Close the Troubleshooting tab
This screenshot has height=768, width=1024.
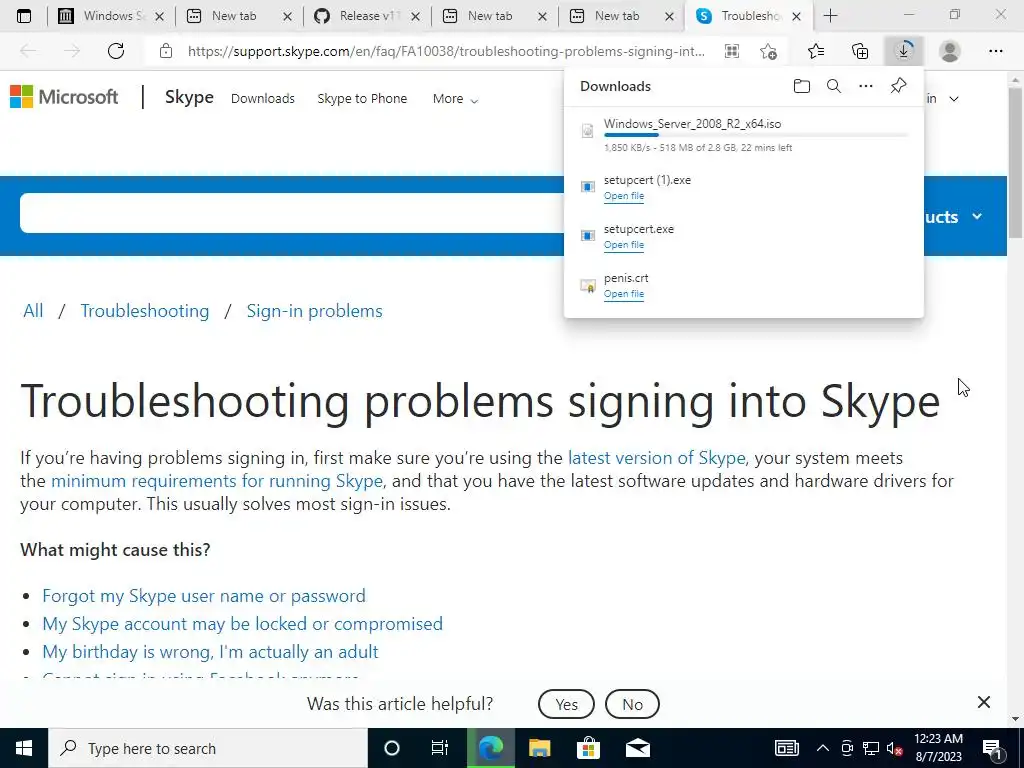796,17
